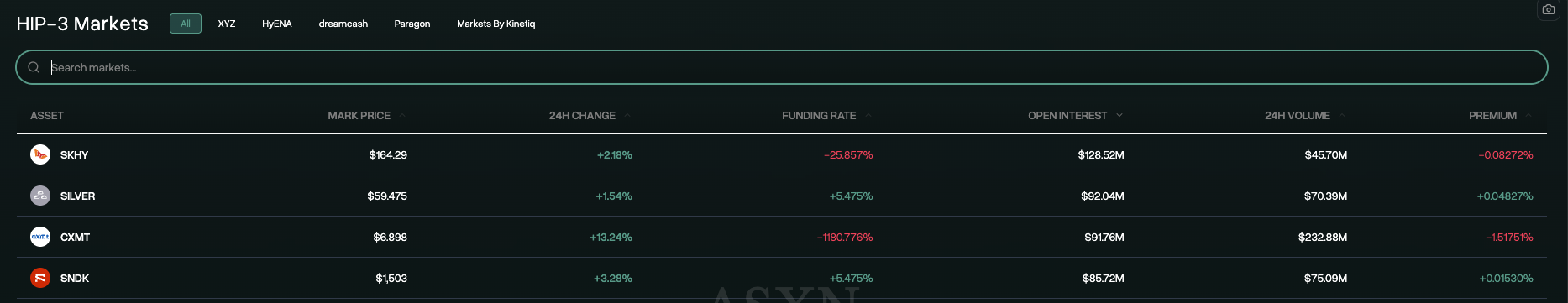
Task: Click the CXMT asset logo icon
Action: tap(40, 237)
